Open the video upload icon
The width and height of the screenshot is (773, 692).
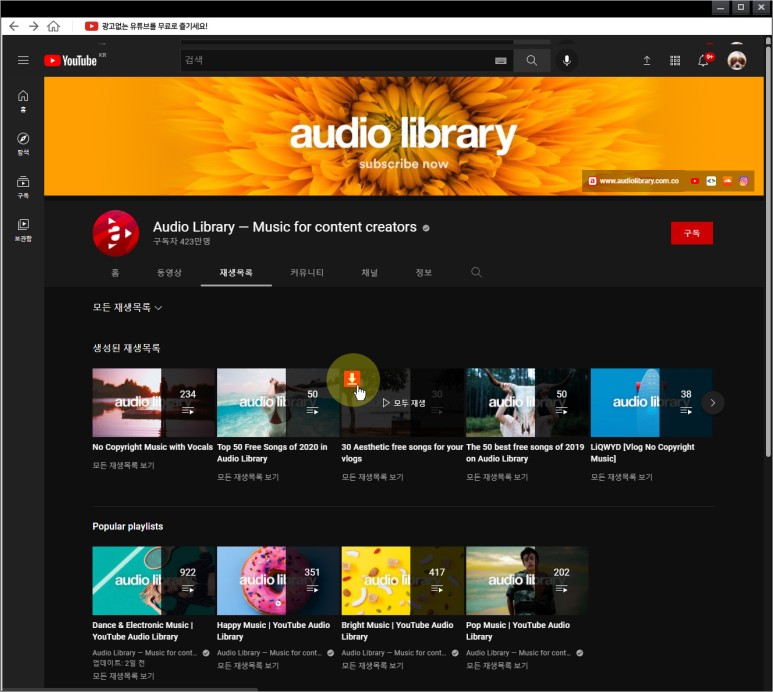tap(646, 61)
